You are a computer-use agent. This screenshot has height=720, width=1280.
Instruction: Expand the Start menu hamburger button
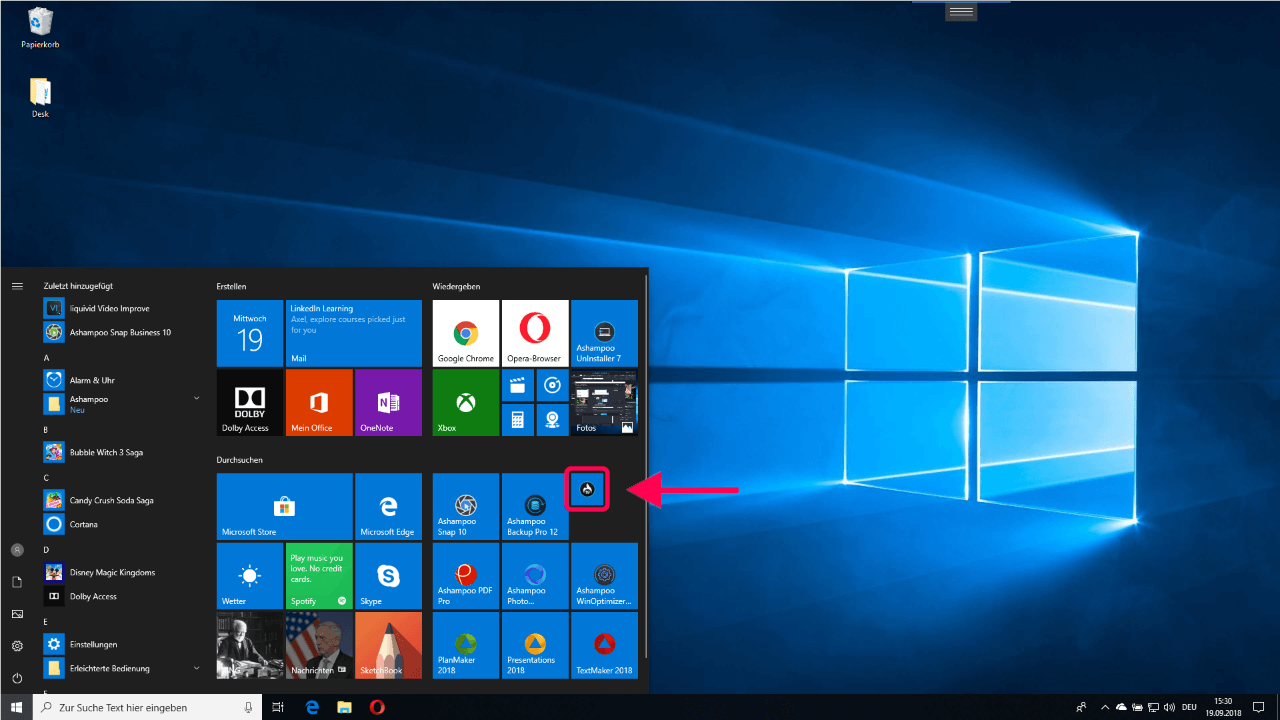tap(17, 286)
